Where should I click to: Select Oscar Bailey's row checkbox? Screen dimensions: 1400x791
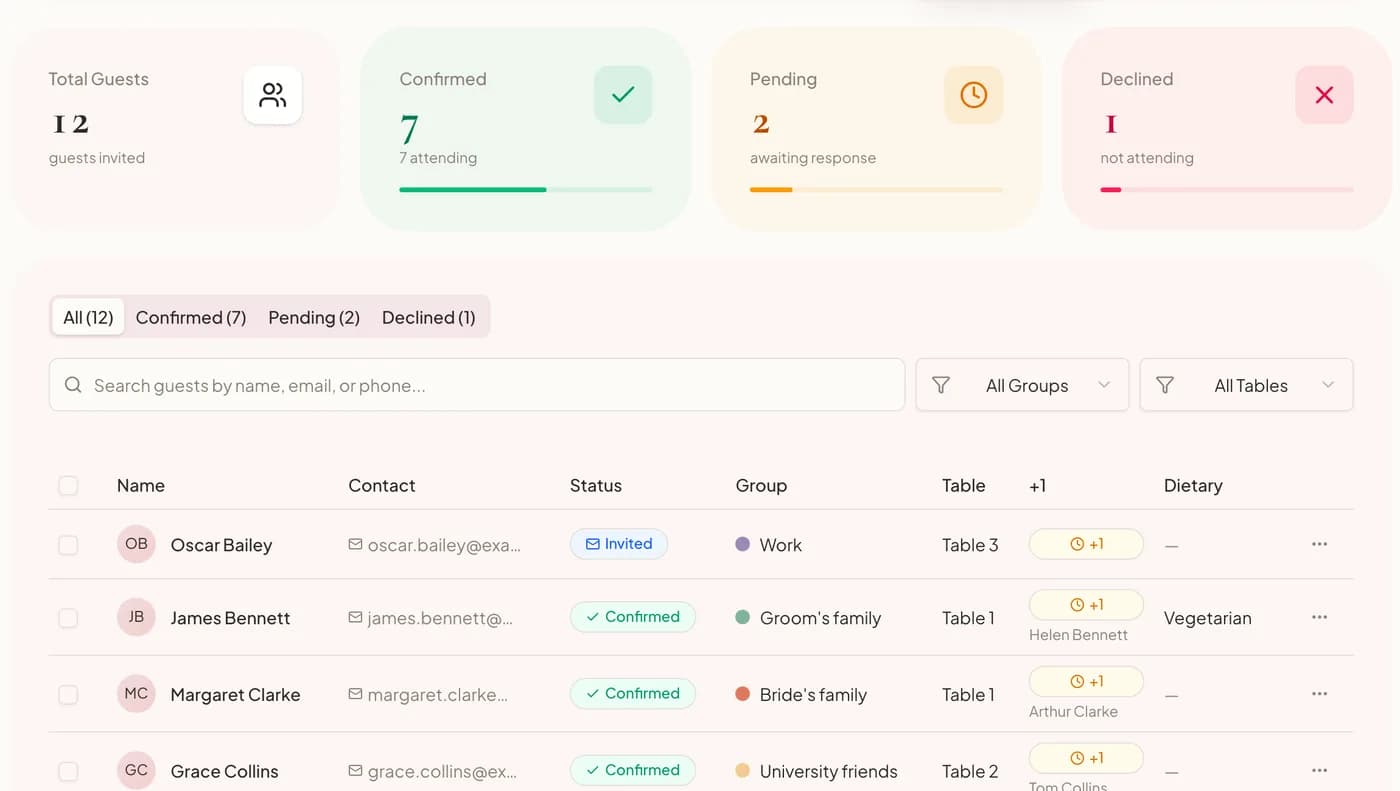(68, 545)
